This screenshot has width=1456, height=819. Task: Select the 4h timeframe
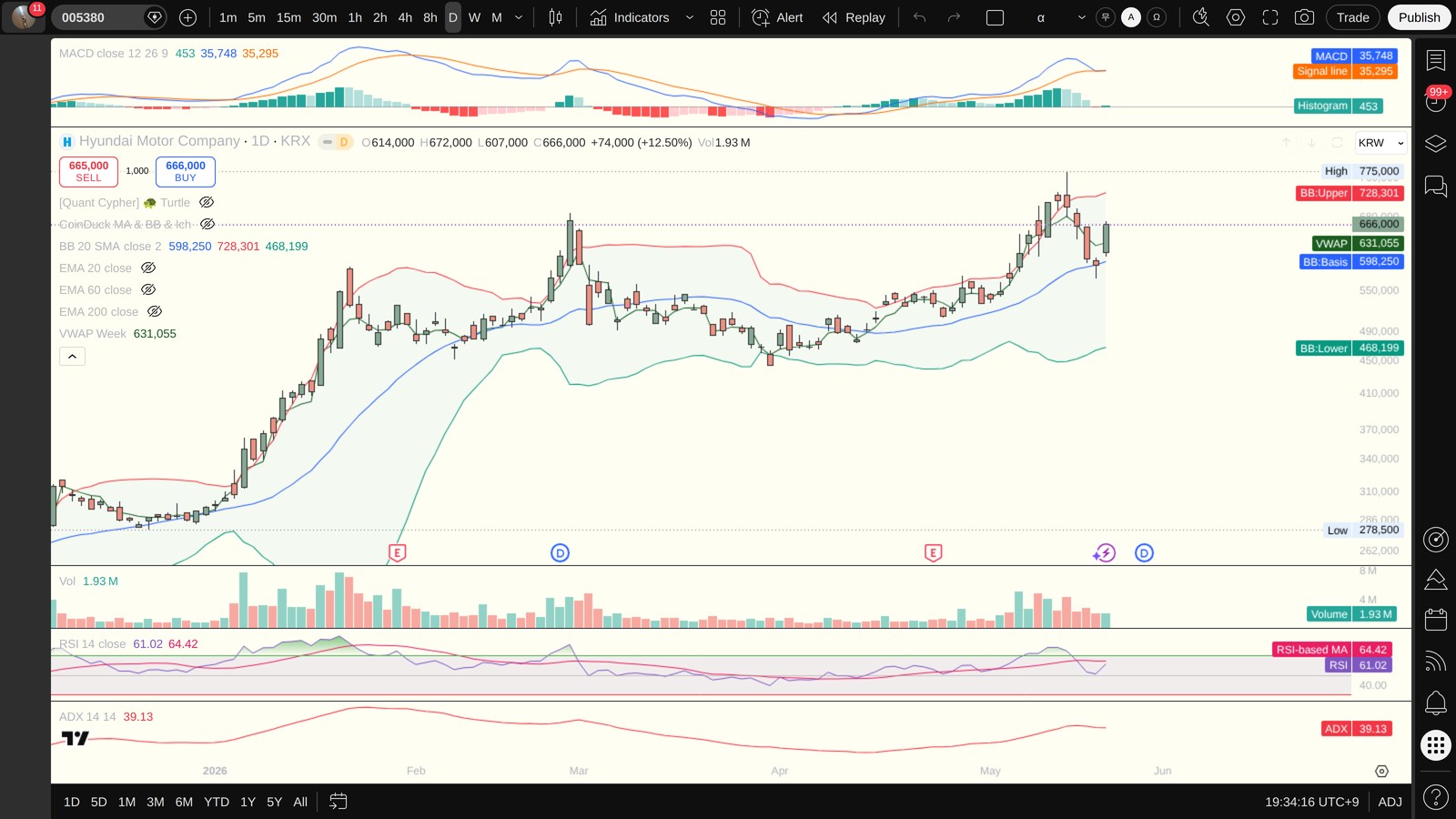405,17
